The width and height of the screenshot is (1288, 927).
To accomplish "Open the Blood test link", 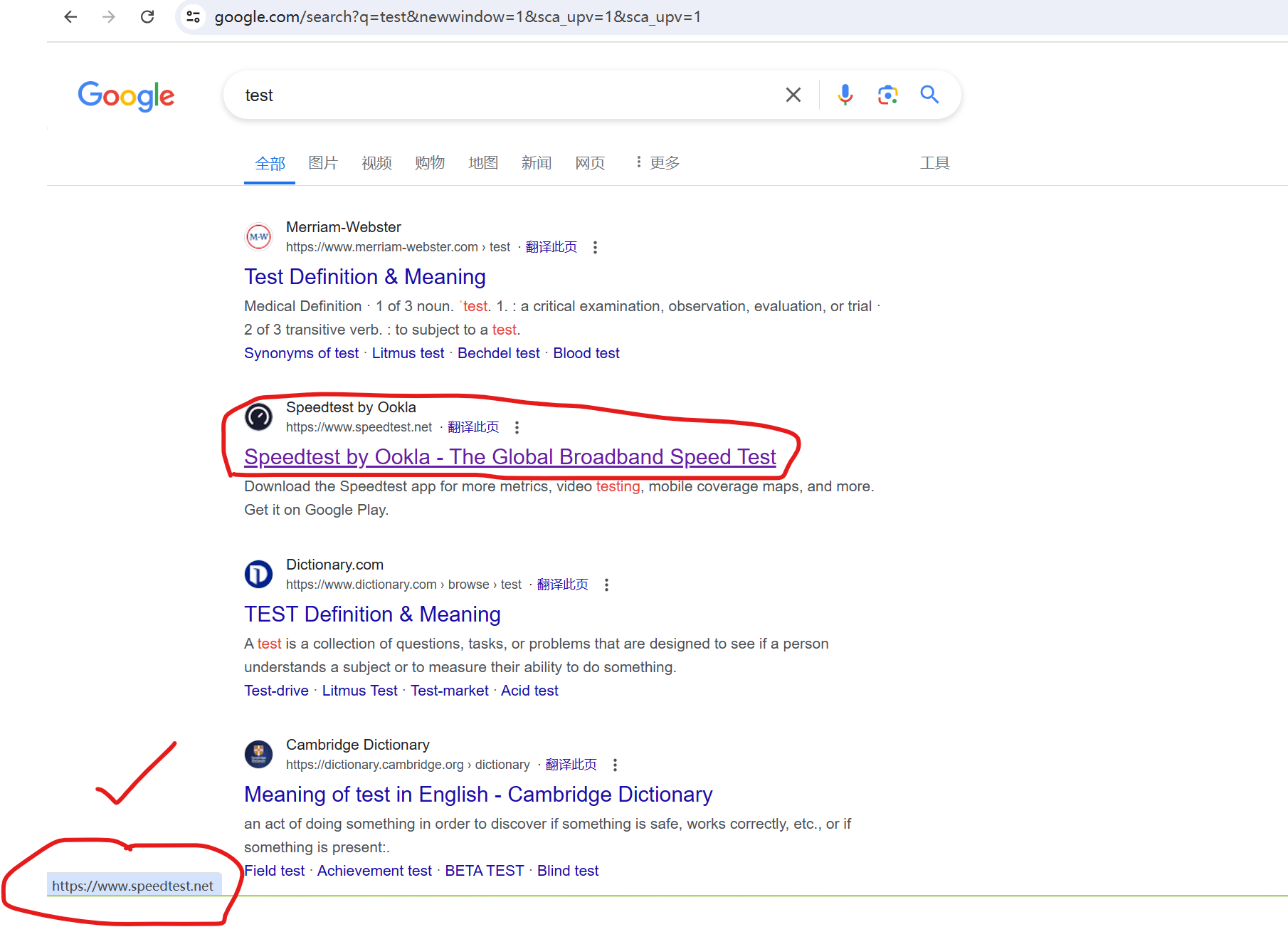I will pos(586,353).
